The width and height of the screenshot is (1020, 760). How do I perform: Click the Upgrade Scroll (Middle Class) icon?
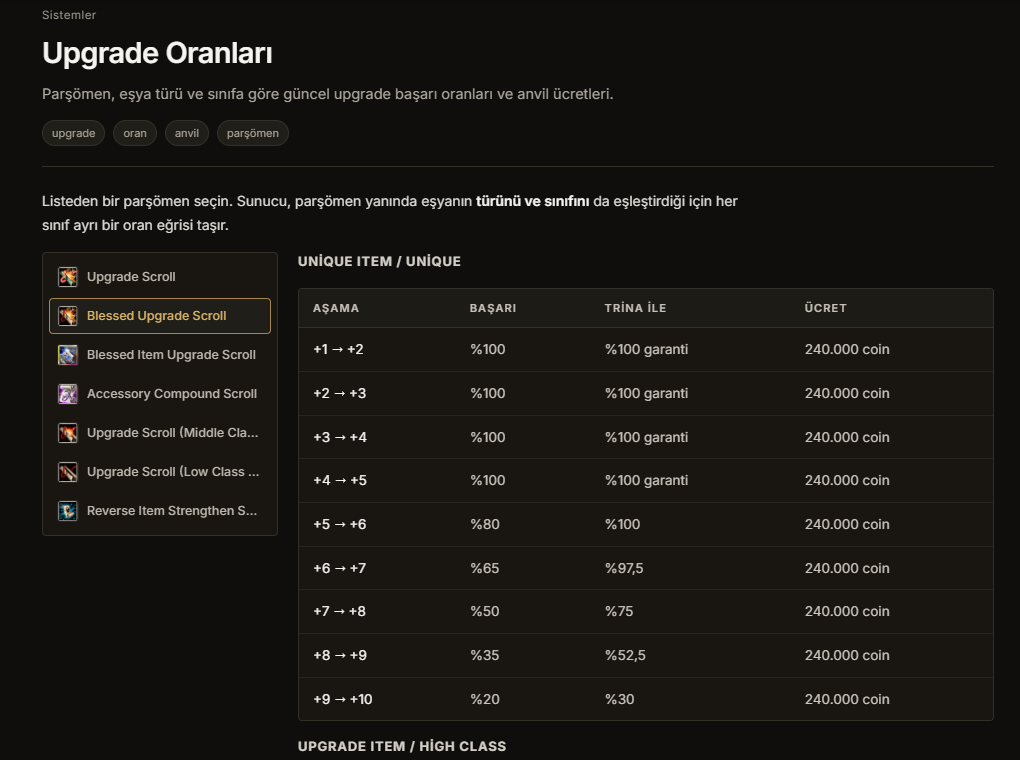[x=68, y=433]
